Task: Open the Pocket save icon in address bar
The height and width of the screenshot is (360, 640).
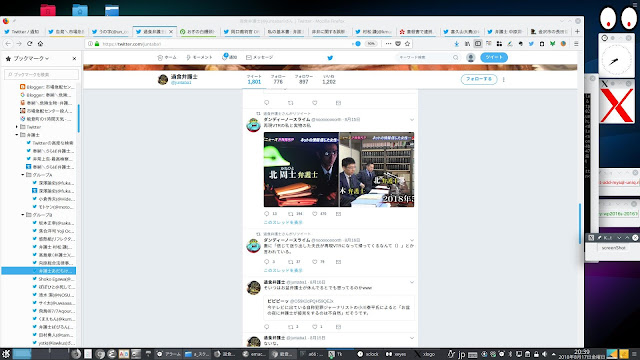Action: (398, 44)
